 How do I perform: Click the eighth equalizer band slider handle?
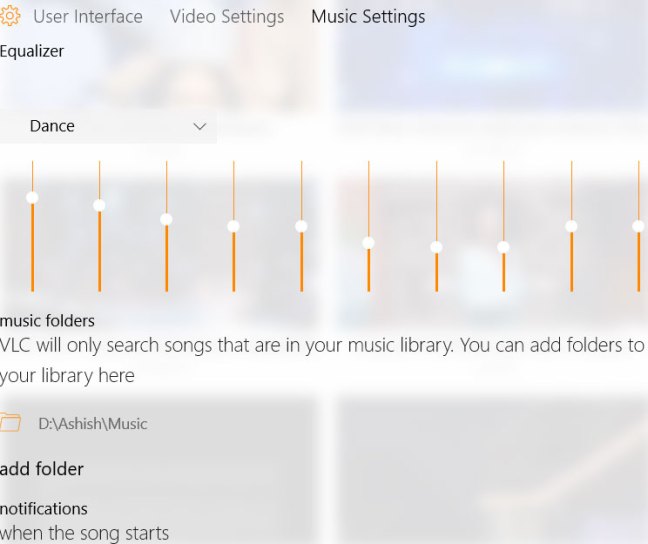point(503,247)
